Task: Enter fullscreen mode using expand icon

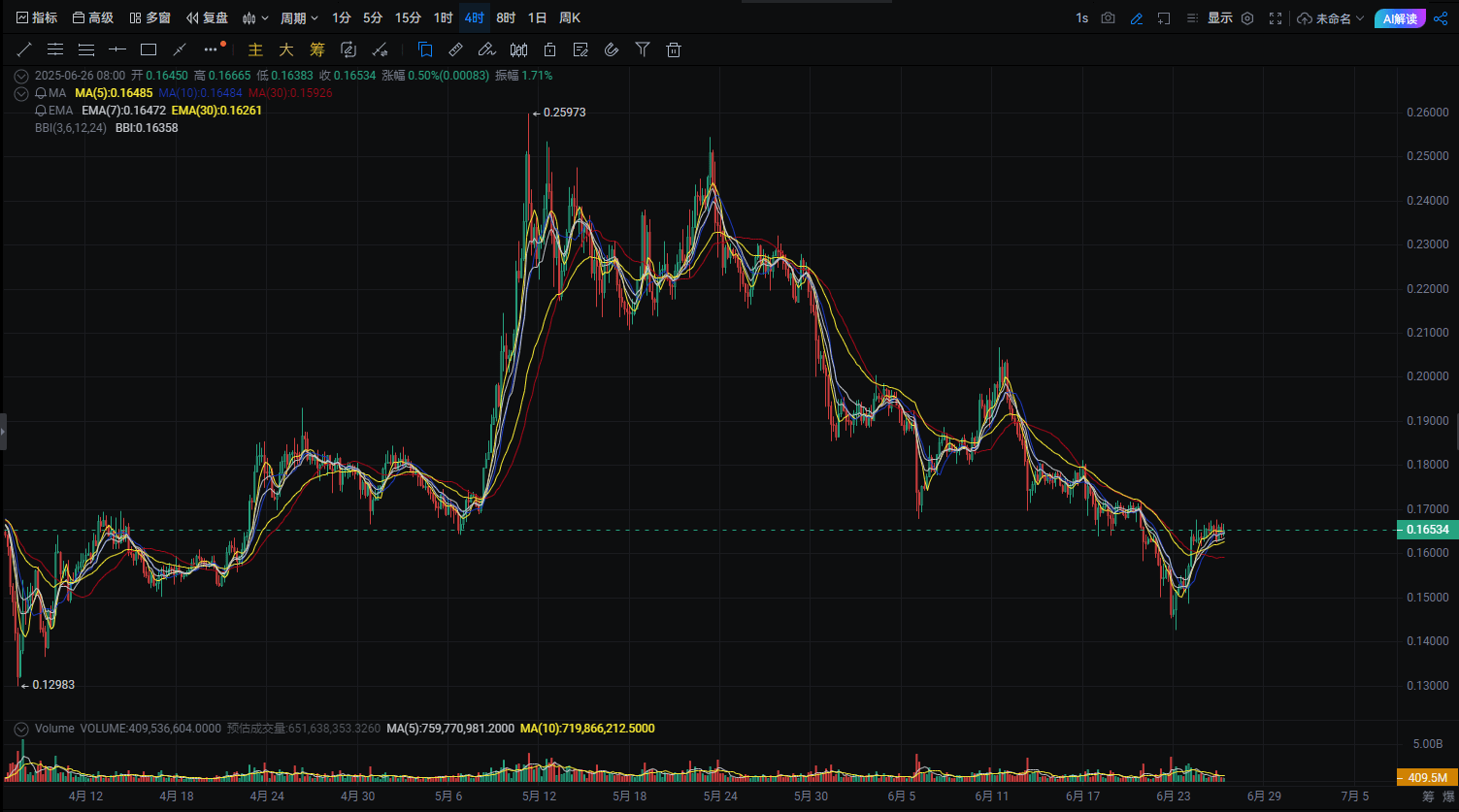Action: click(x=1276, y=18)
